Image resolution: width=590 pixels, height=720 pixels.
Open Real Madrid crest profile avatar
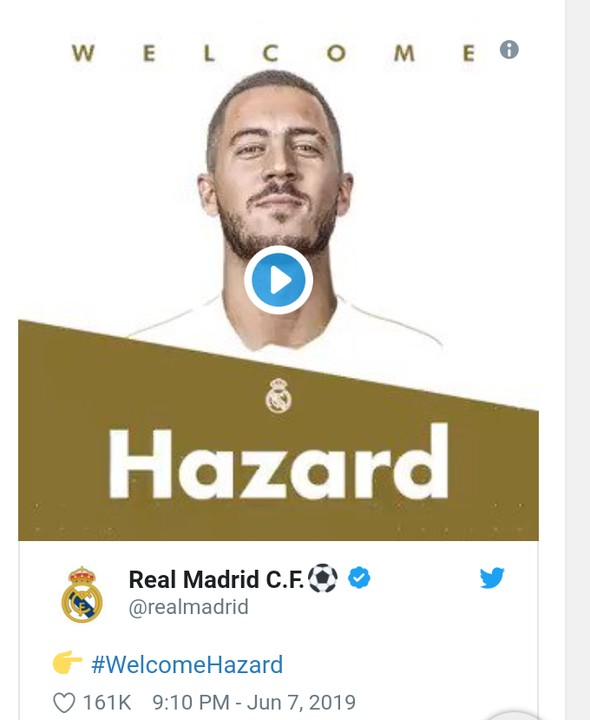(x=82, y=595)
